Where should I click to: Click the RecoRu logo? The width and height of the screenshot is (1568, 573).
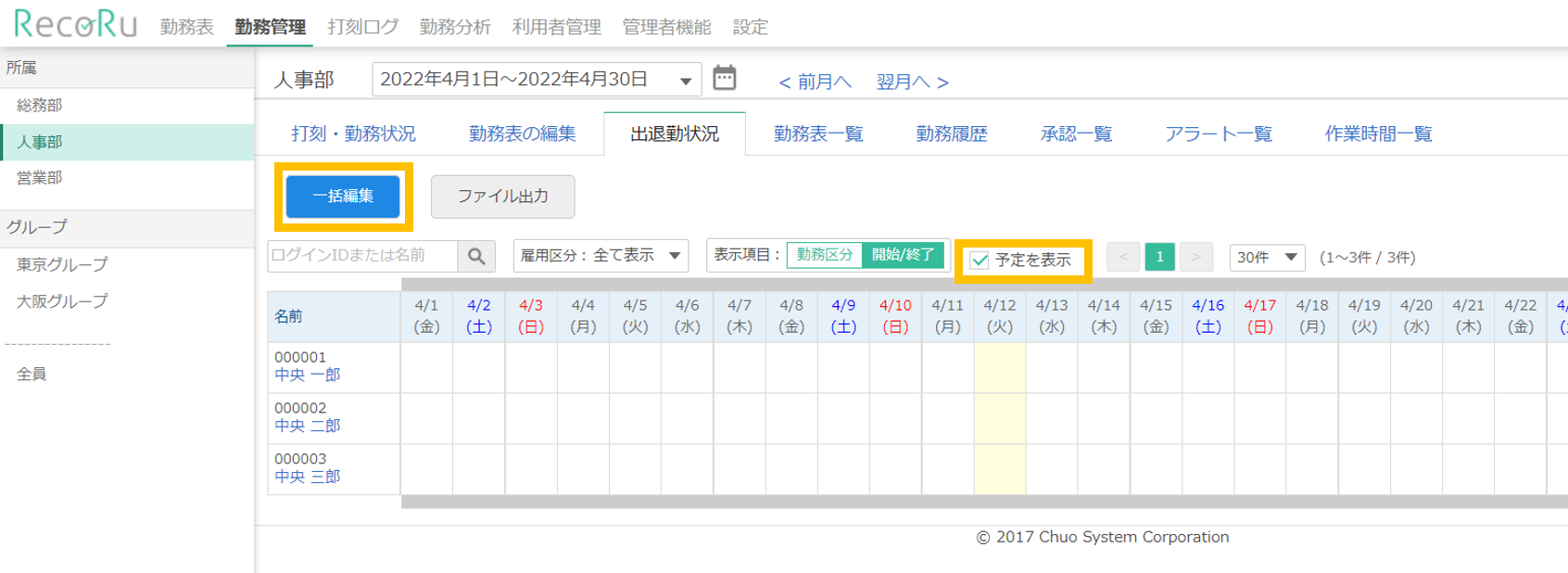pyautogui.click(x=76, y=23)
